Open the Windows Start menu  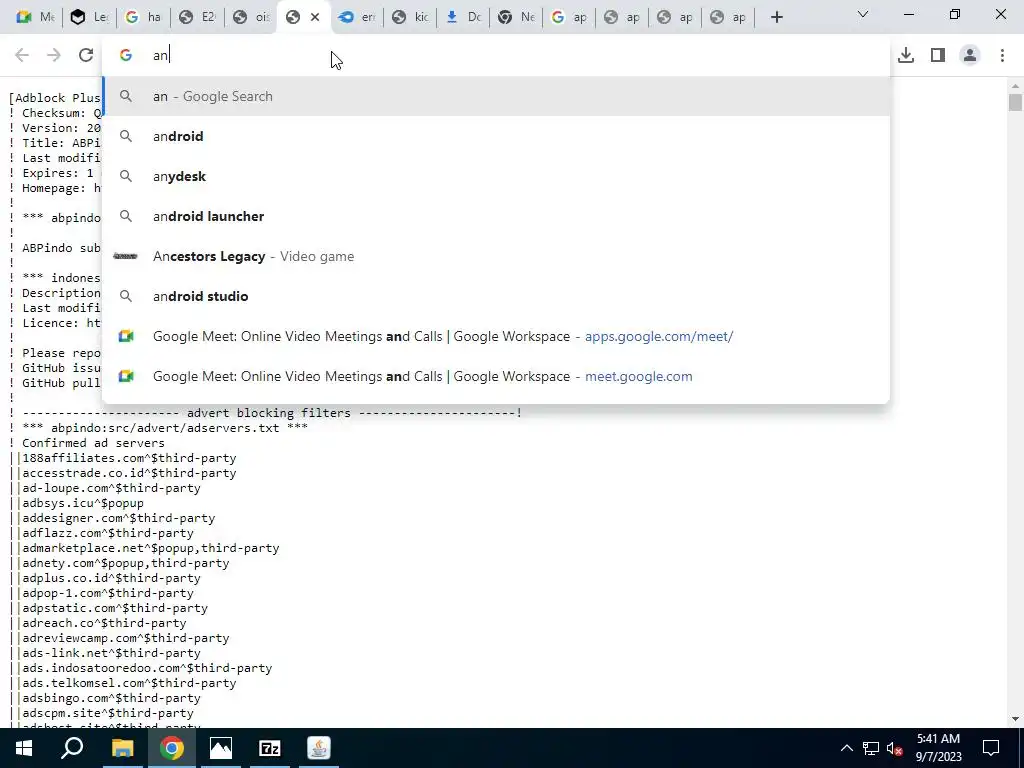pyautogui.click(x=24, y=748)
